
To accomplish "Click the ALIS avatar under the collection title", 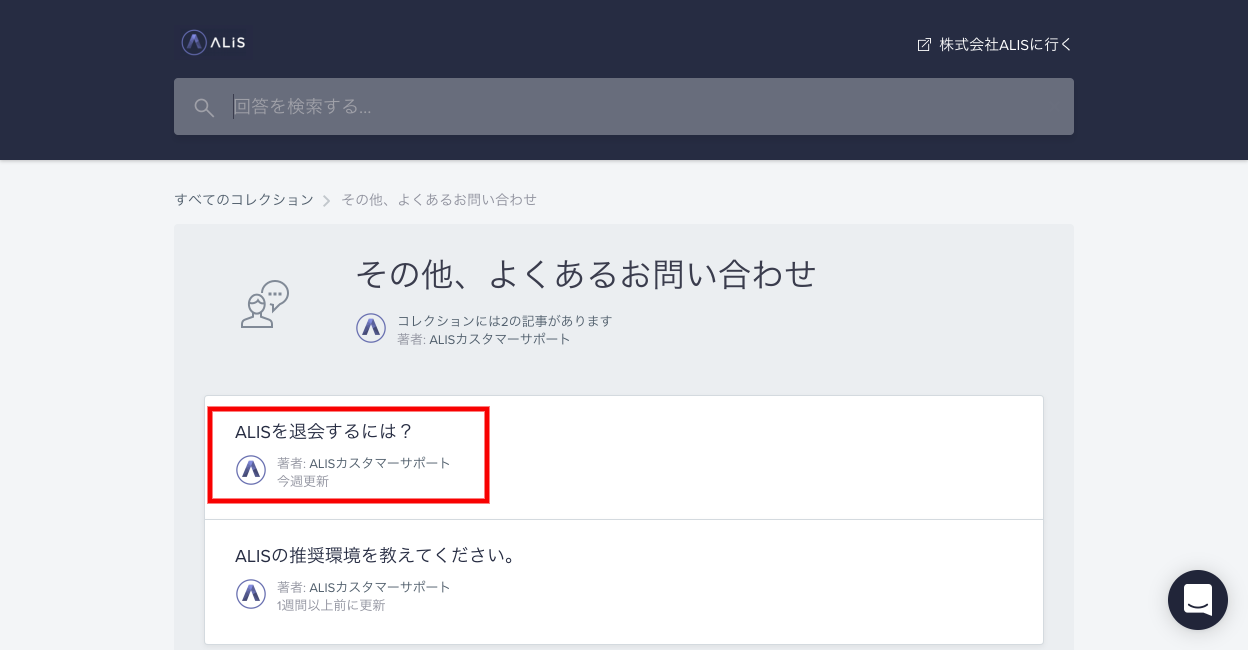I will [371, 328].
